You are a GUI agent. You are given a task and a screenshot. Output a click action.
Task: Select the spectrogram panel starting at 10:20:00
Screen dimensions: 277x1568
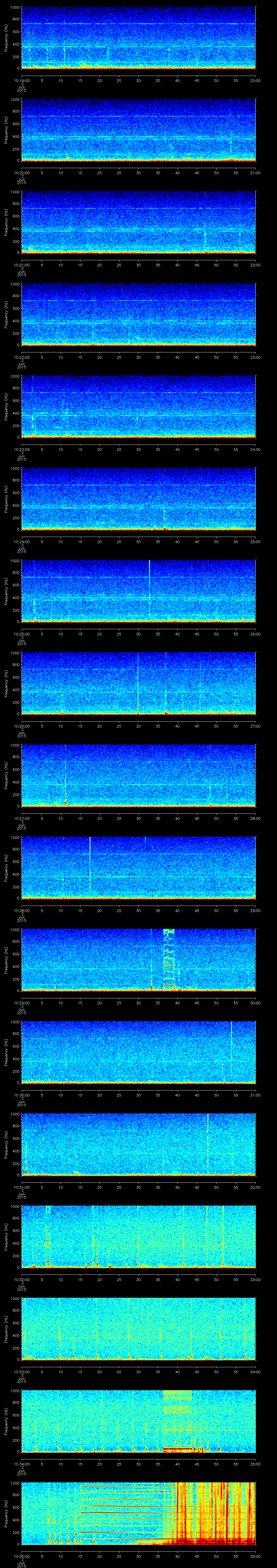coord(138,130)
